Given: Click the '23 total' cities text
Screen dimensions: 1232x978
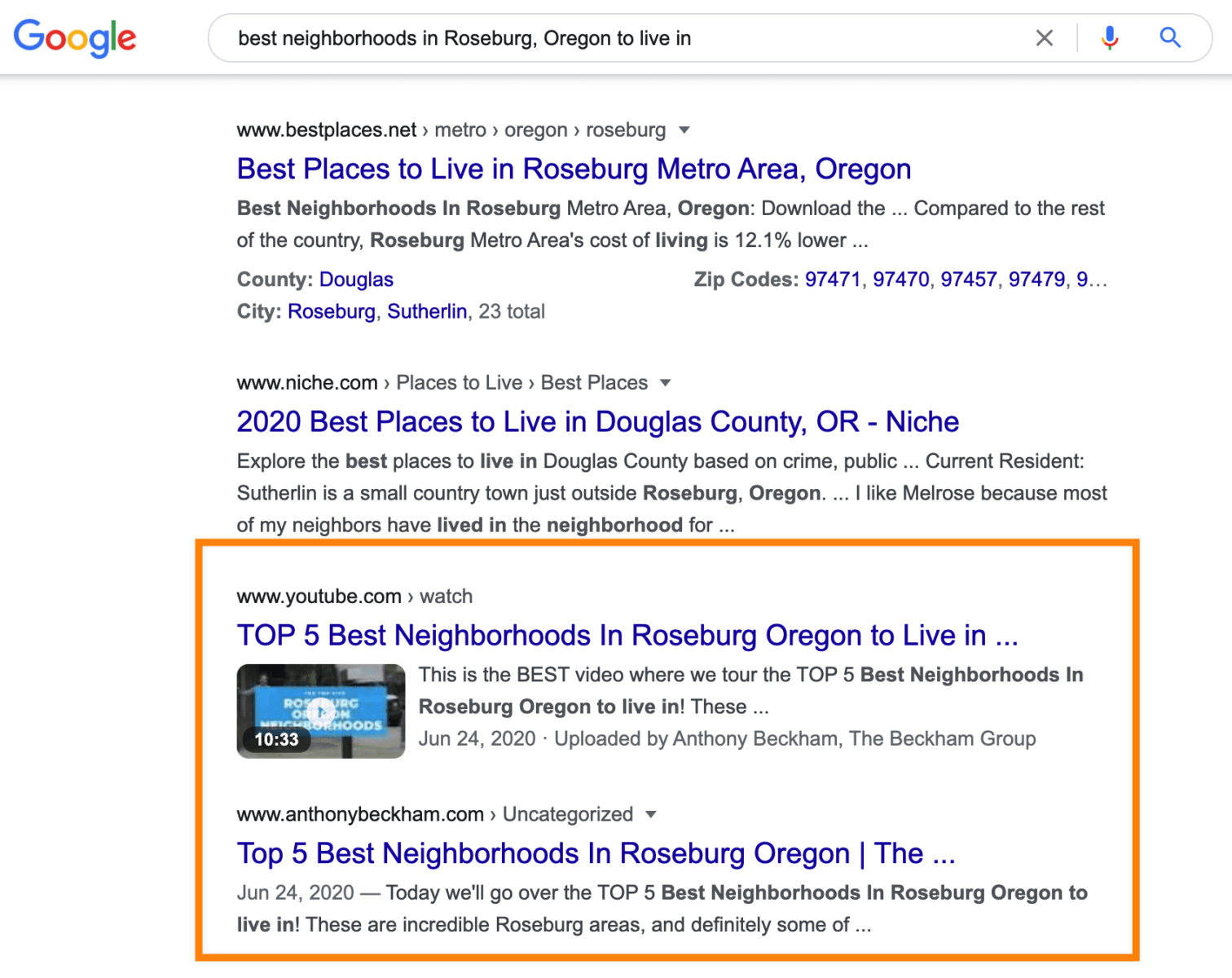Looking at the screenshot, I should (512, 312).
